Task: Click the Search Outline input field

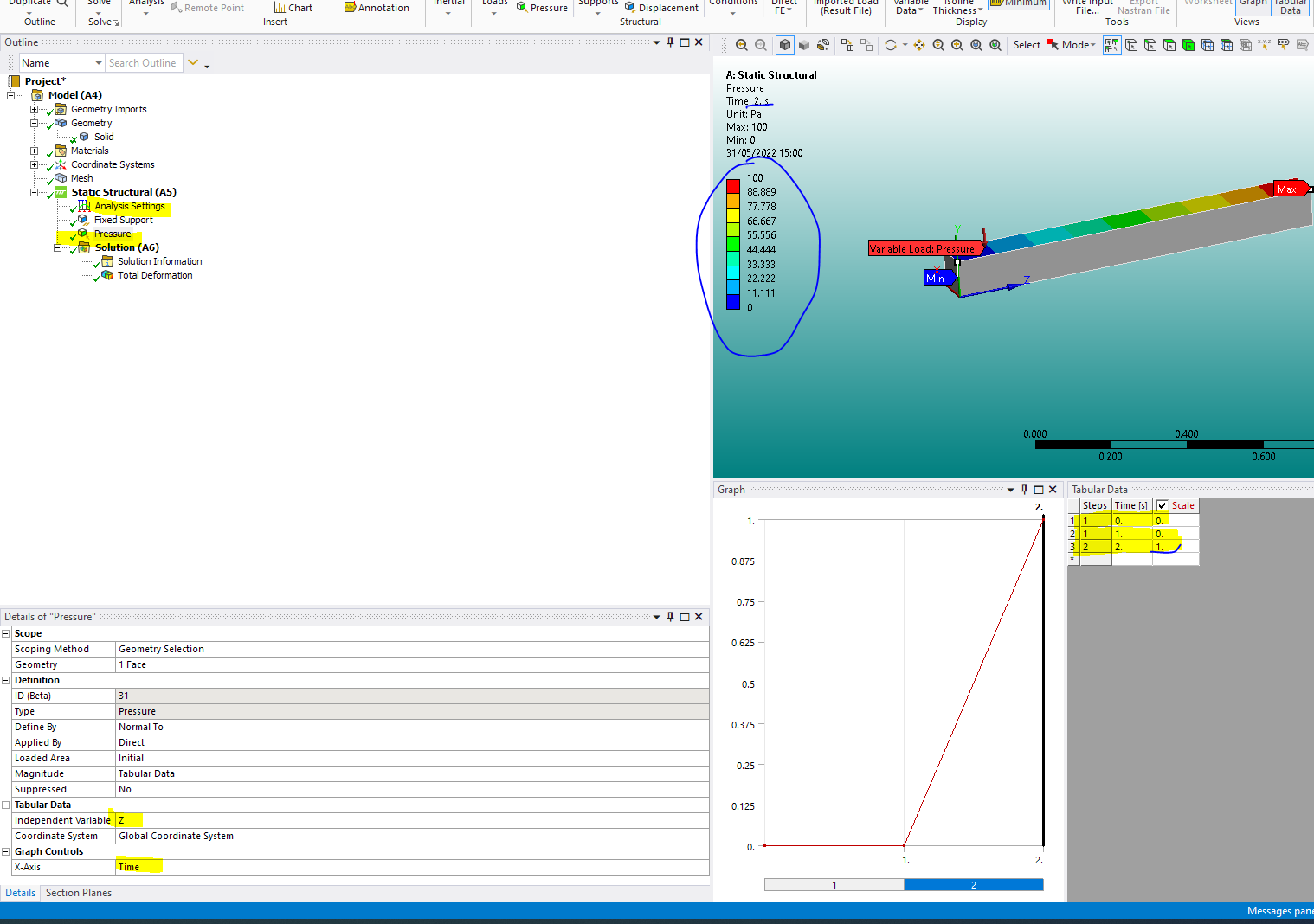Action: click(x=144, y=63)
